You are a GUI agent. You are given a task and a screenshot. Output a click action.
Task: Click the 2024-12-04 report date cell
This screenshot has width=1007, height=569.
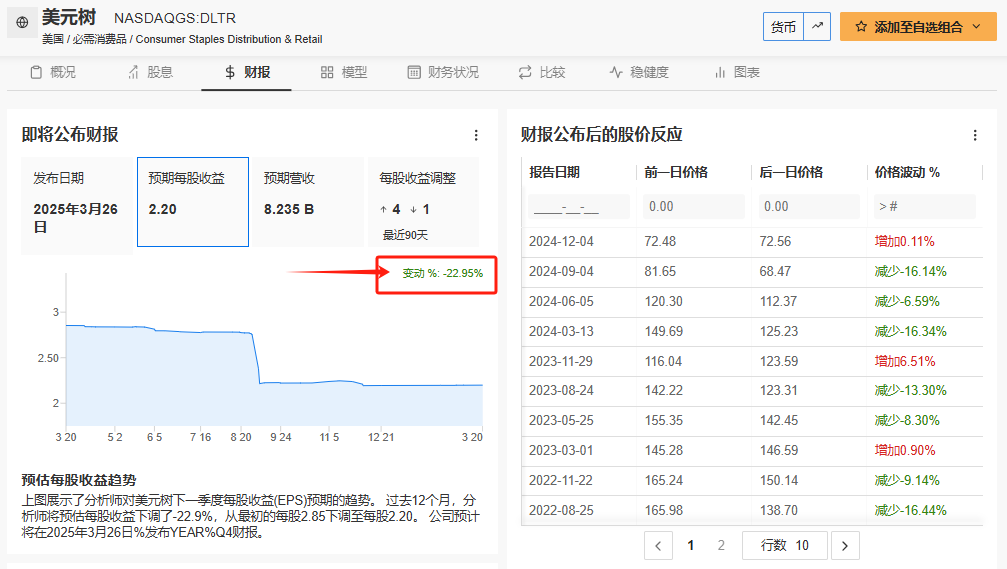pos(561,241)
